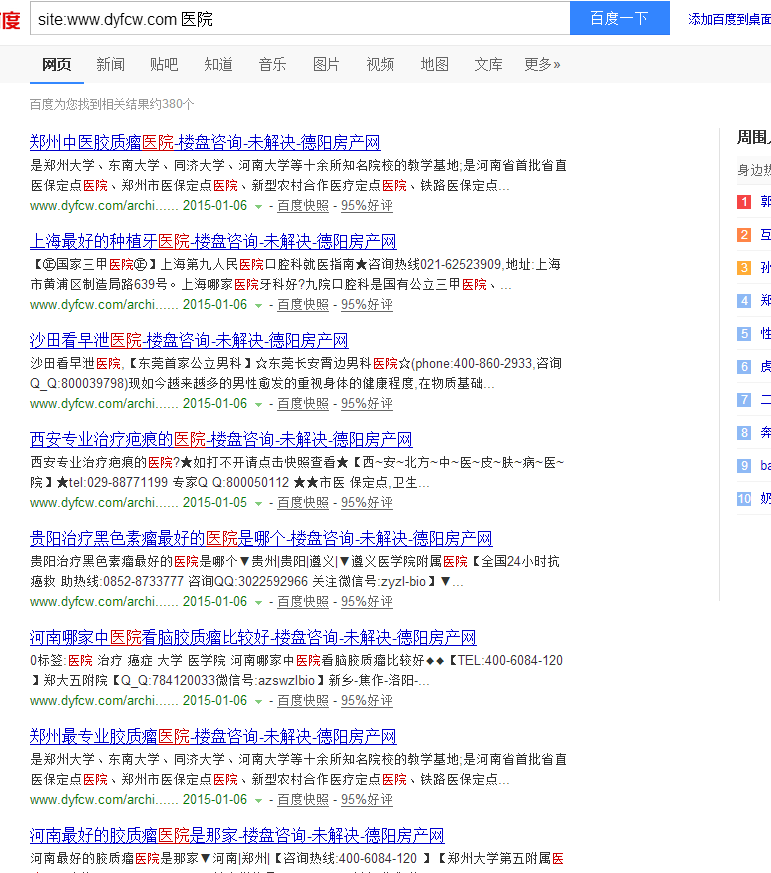Screen dimensions: 771x873
Task: Open result 沙田看早泄医院-楼盘咨询
Action: click(x=189, y=340)
